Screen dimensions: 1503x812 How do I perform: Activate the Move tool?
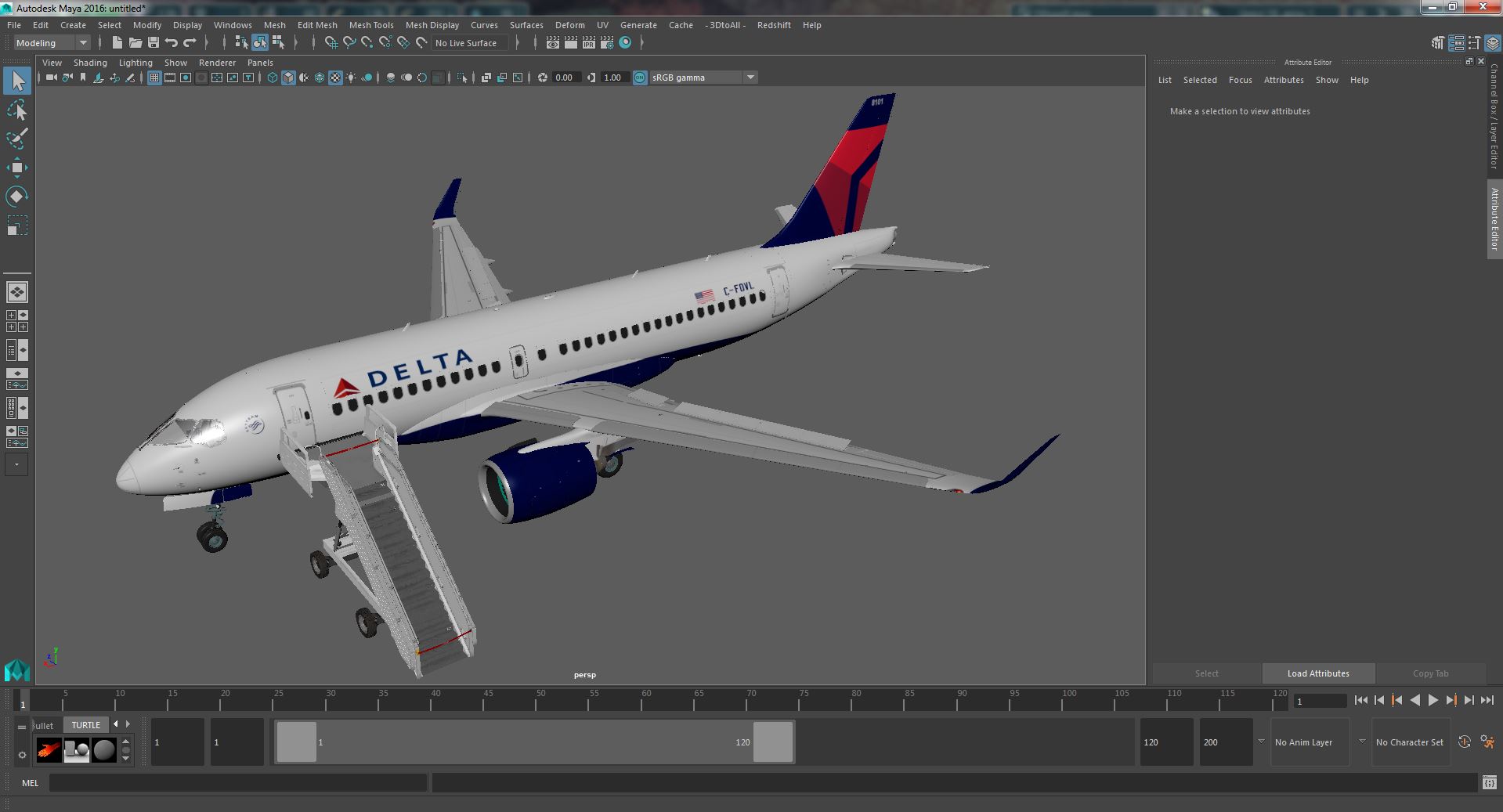[17, 168]
